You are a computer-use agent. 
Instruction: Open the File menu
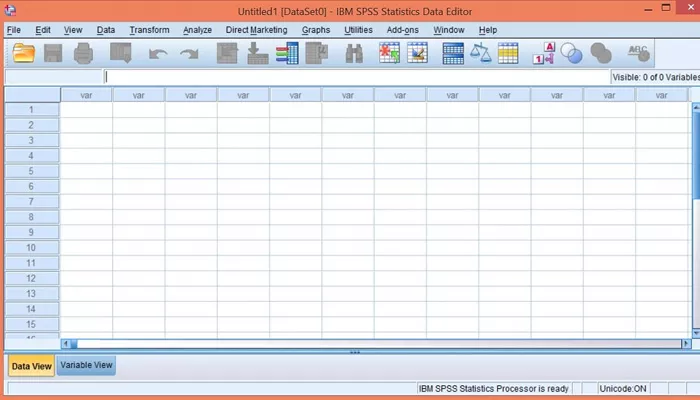[13, 30]
